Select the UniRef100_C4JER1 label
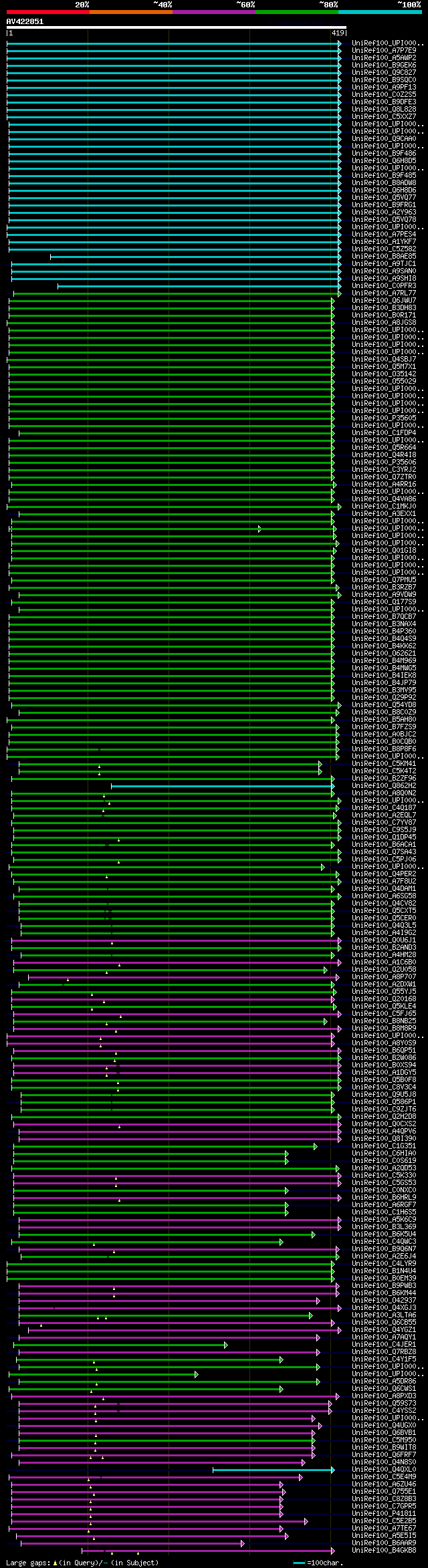 click(x=384, y=1345)
